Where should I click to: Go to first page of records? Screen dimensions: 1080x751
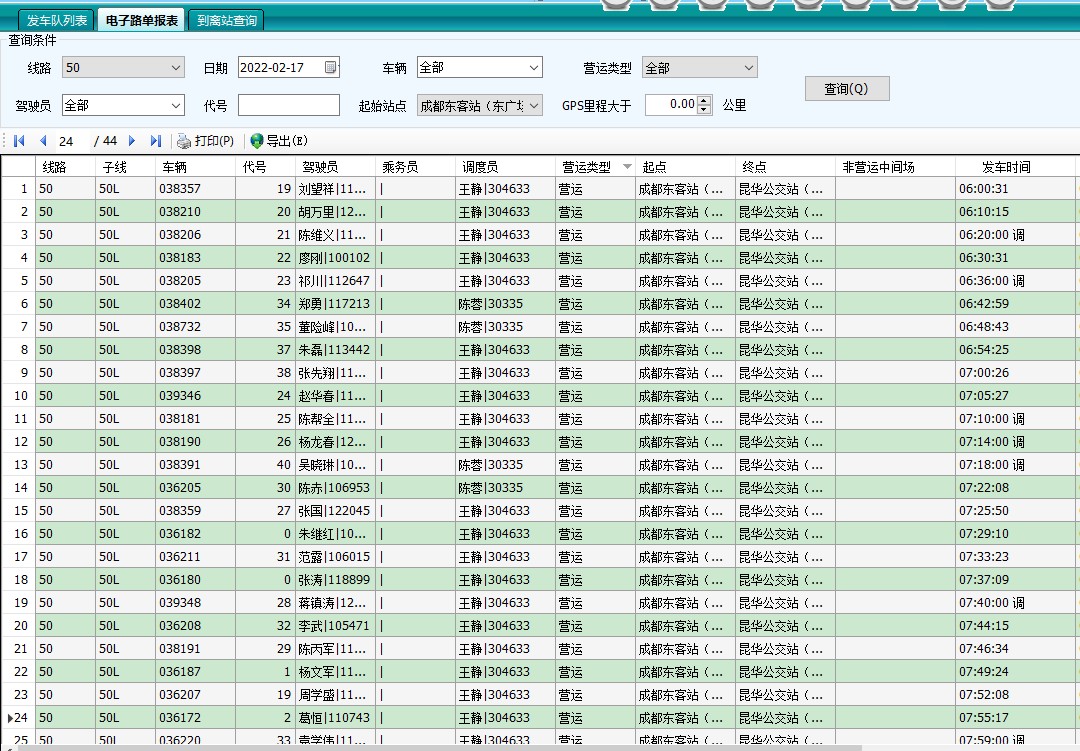tap(19, 141)
